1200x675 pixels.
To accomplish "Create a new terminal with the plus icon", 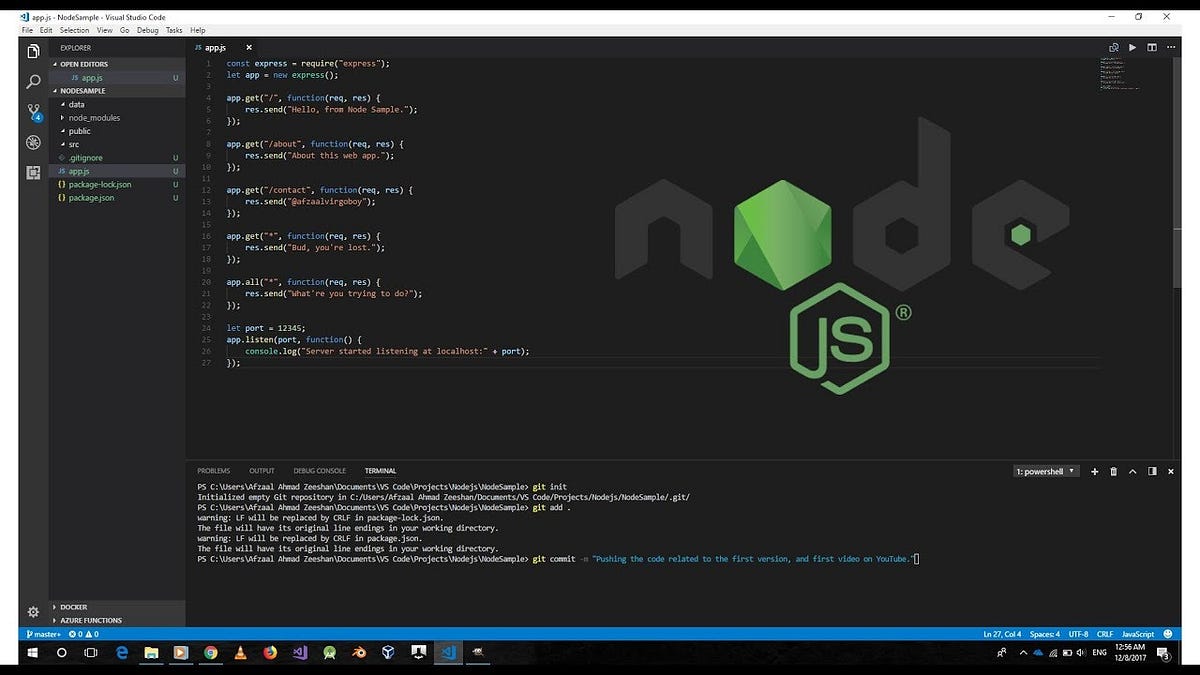I will [1094, 471].
